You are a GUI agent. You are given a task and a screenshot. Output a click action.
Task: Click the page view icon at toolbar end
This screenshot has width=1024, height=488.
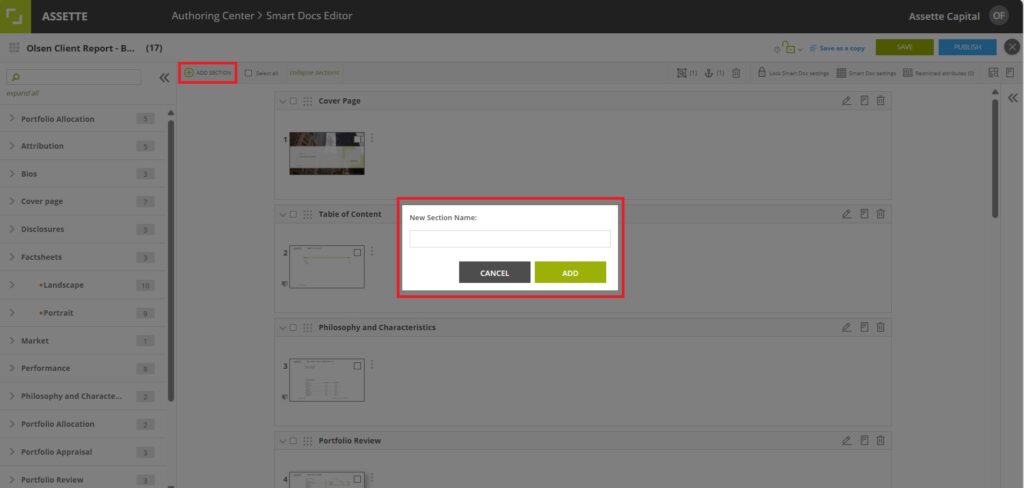click(x=1010, y=73)
